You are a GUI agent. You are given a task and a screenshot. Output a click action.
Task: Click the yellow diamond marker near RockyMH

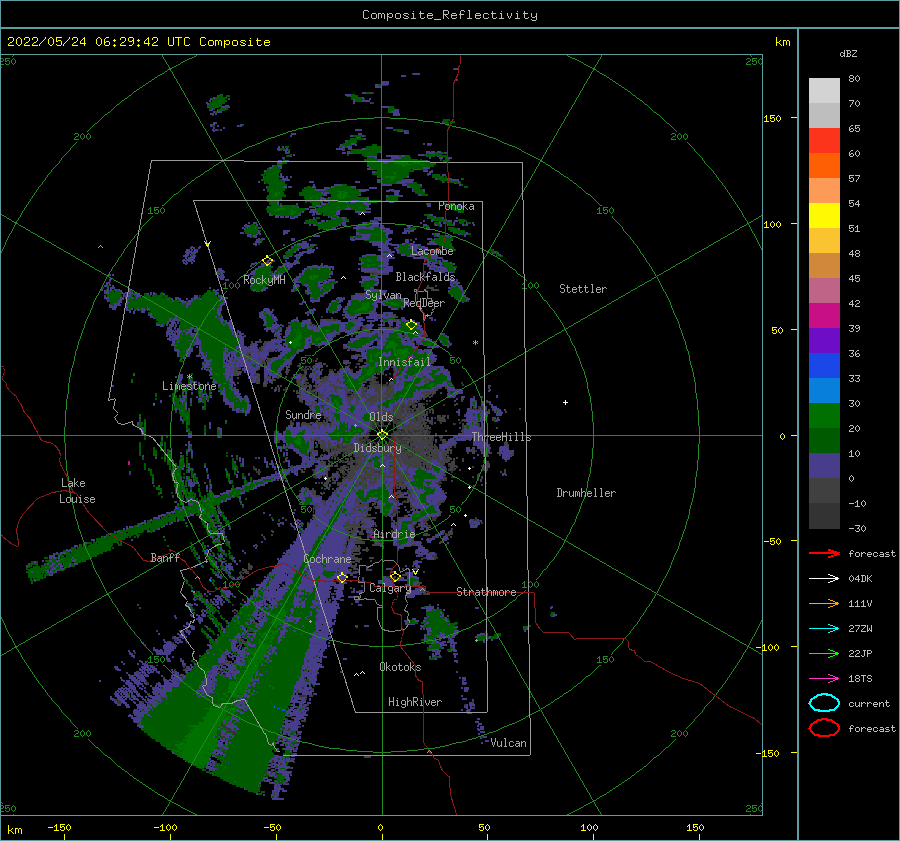click(267, 261)
